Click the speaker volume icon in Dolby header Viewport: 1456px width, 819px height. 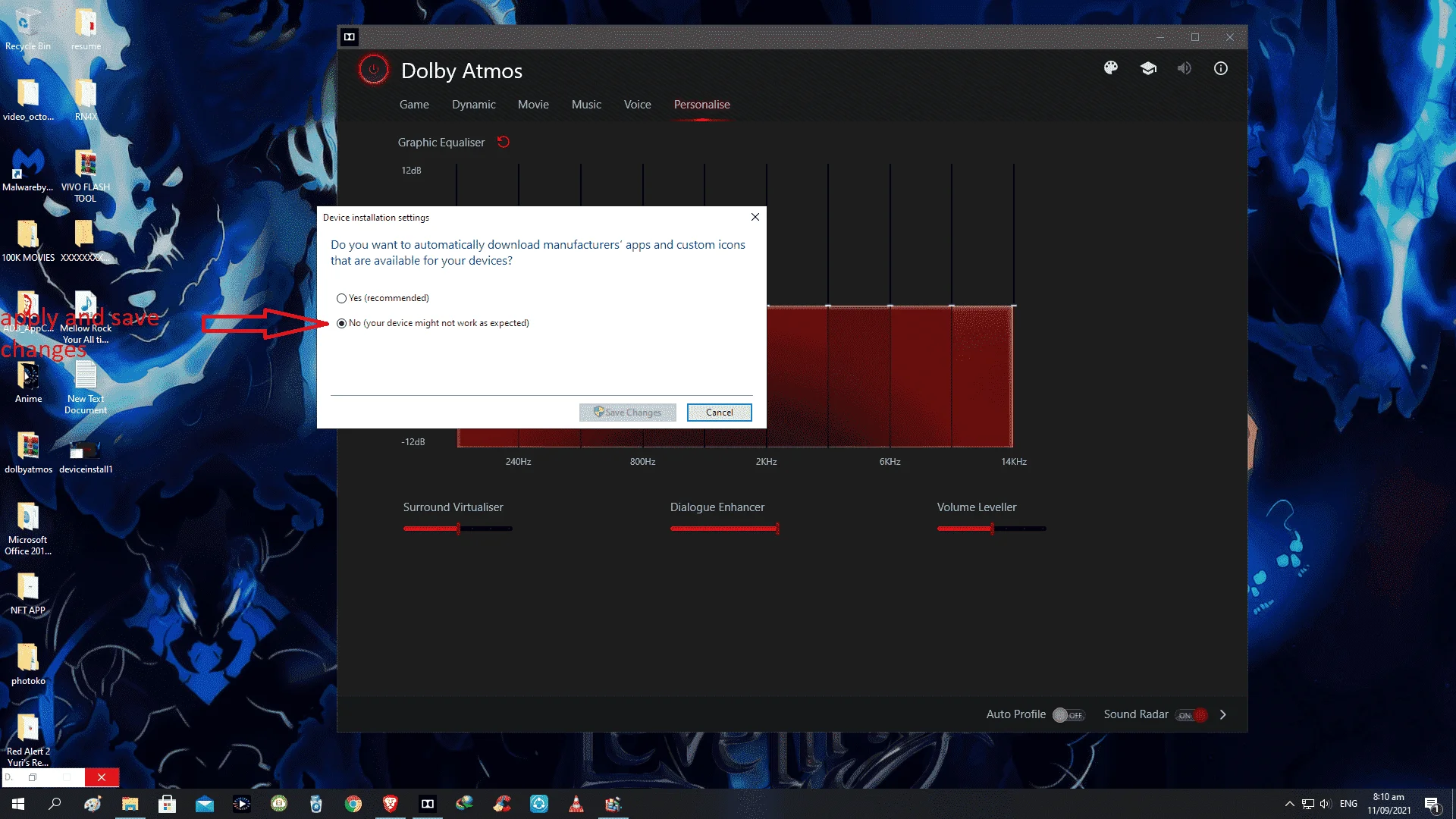[1185, 68]
